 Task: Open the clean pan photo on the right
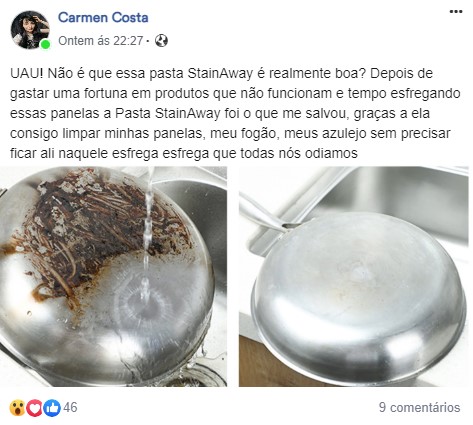click(354, 276)
